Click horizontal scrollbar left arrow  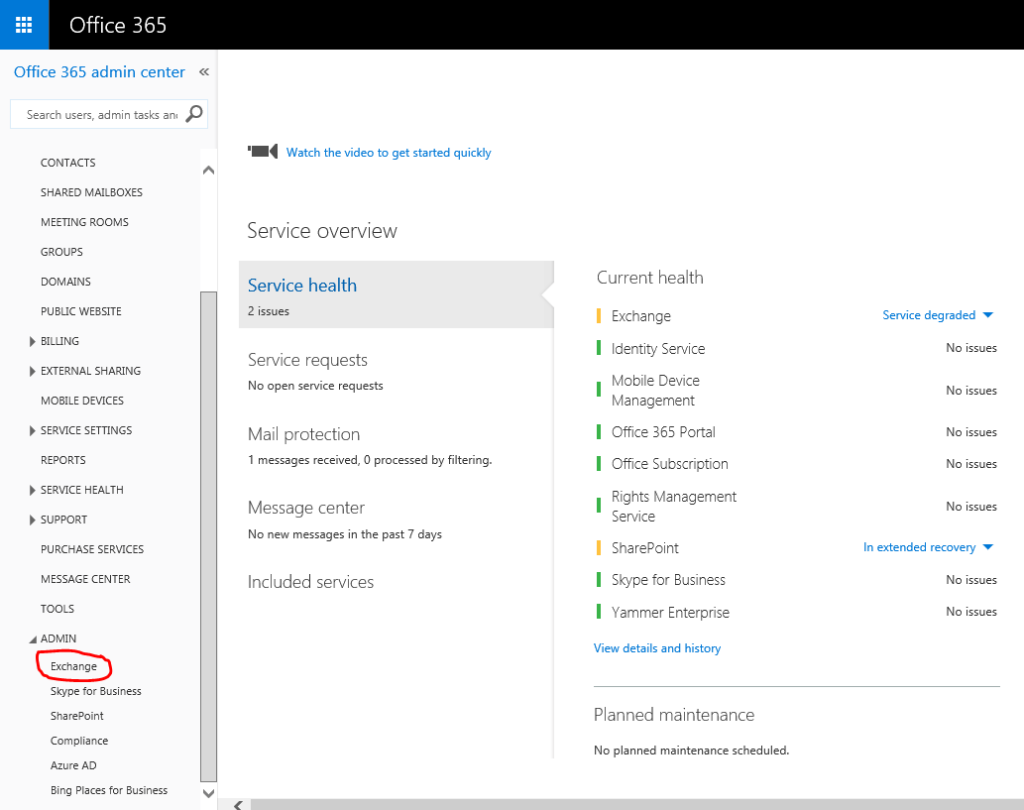(x=238, y=805)
